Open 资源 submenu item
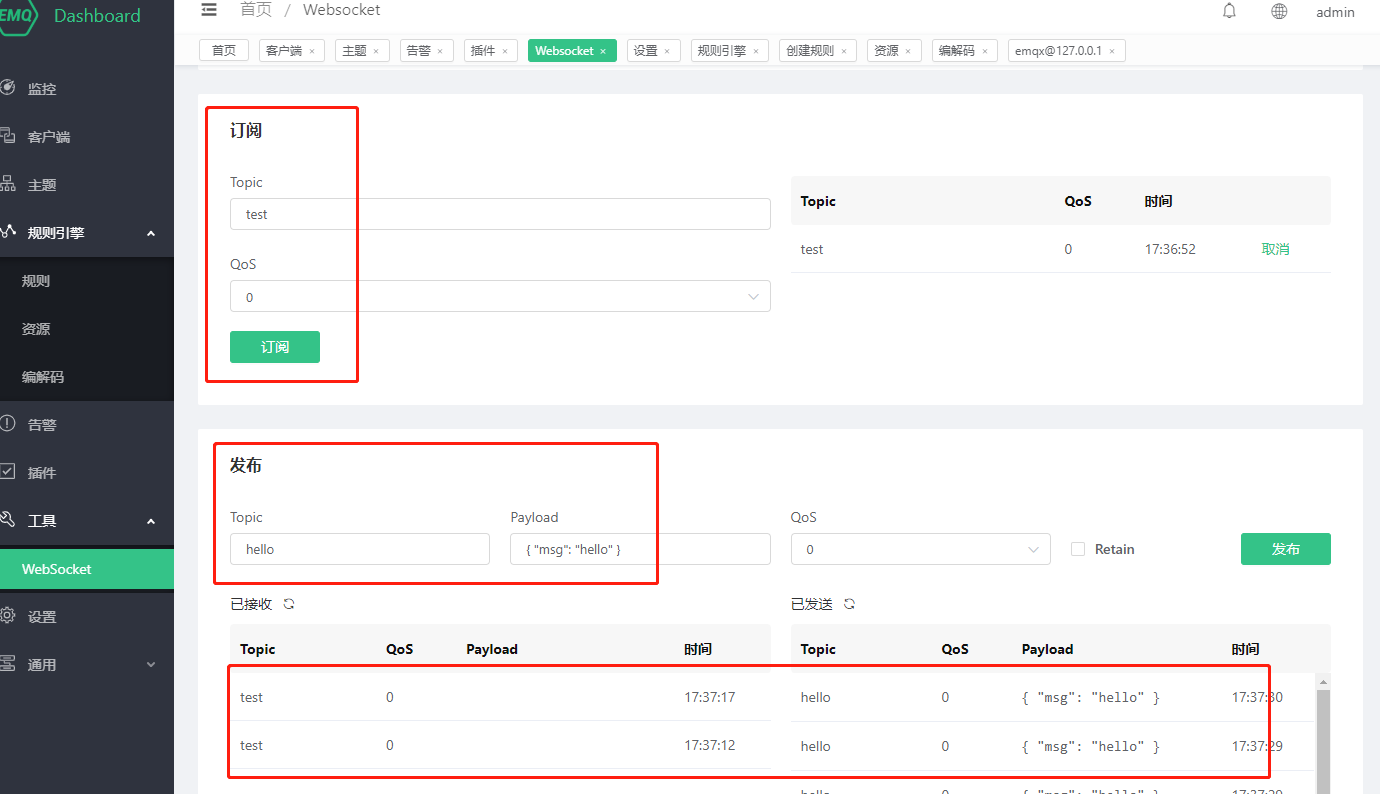Image resolution: width=1380 pixels, height=794 pixels. (87, 329)
